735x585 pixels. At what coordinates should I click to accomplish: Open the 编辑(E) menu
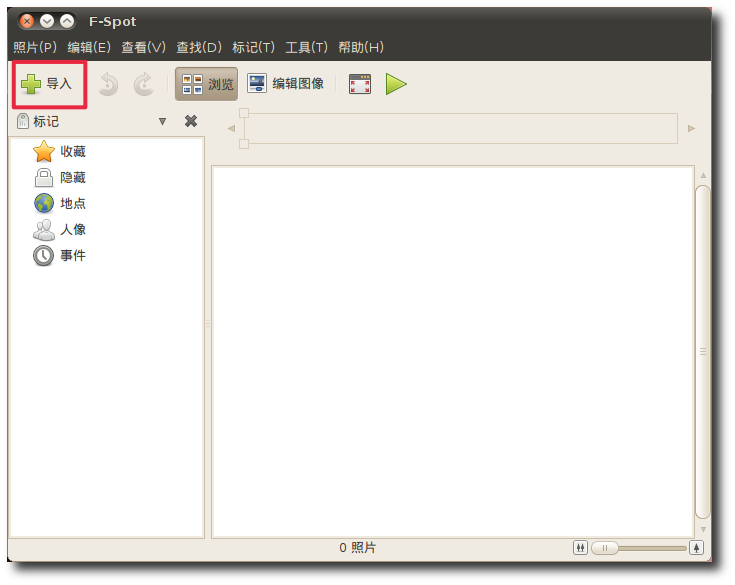[x=89, y=47]
